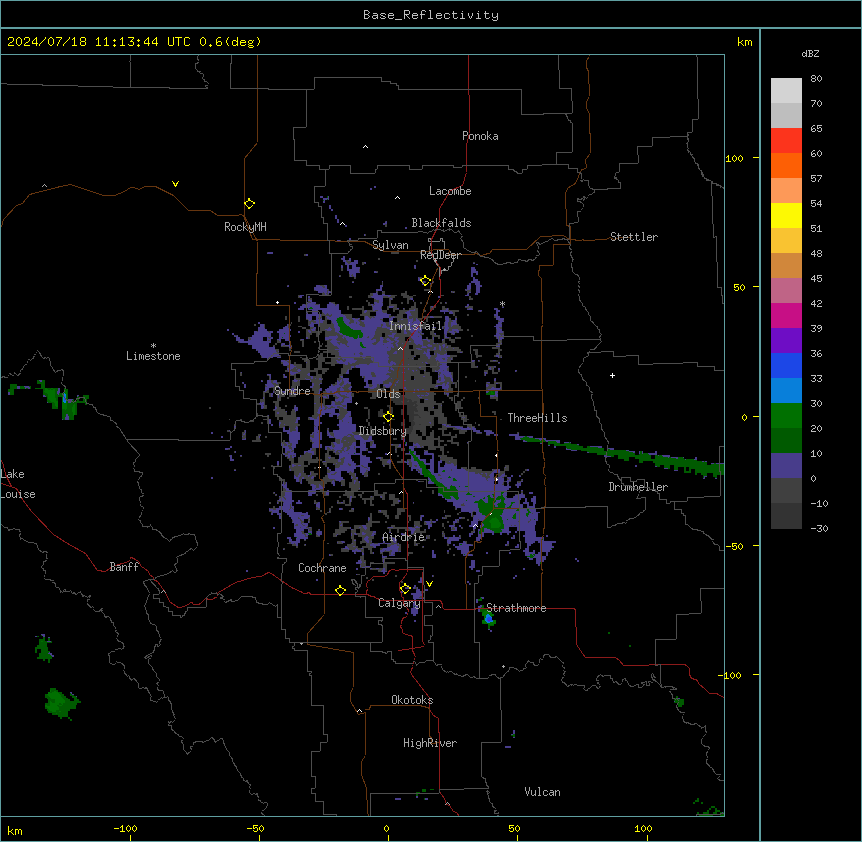862x842 pixels.
Task: Click the blue storm core near Strathmore
Action: [x=488, y=619]
